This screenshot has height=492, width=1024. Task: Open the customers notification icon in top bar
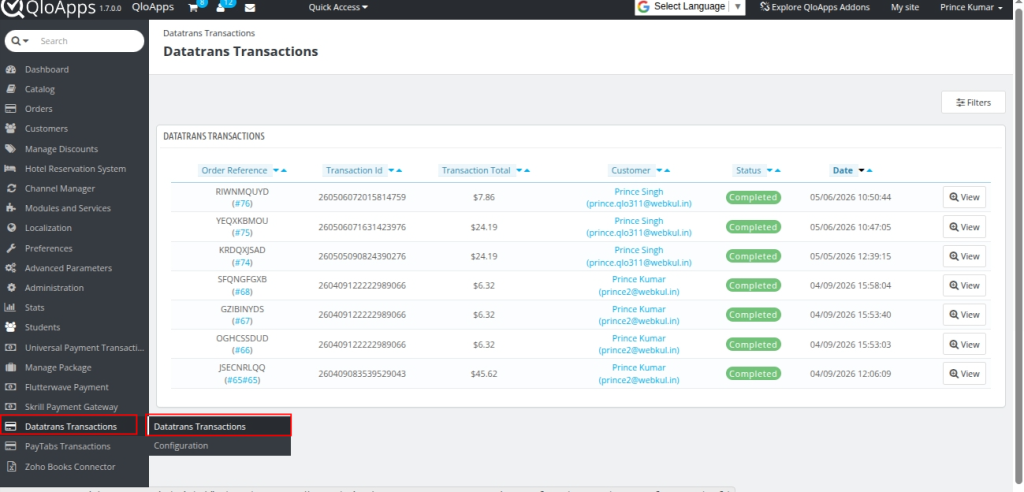221,7
